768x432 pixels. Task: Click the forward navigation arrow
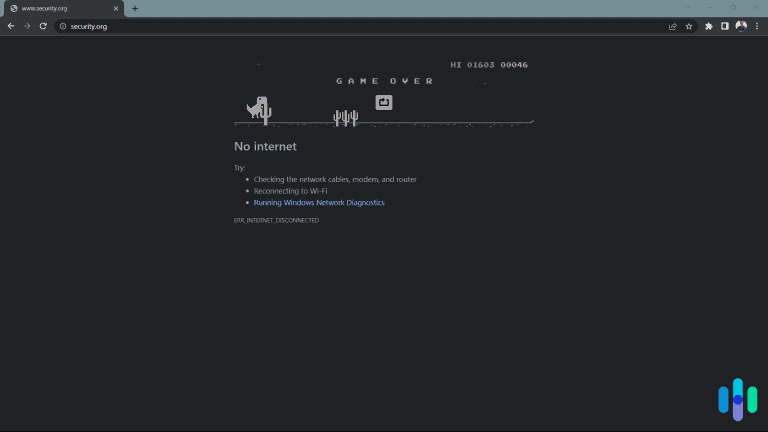(27, 26)
